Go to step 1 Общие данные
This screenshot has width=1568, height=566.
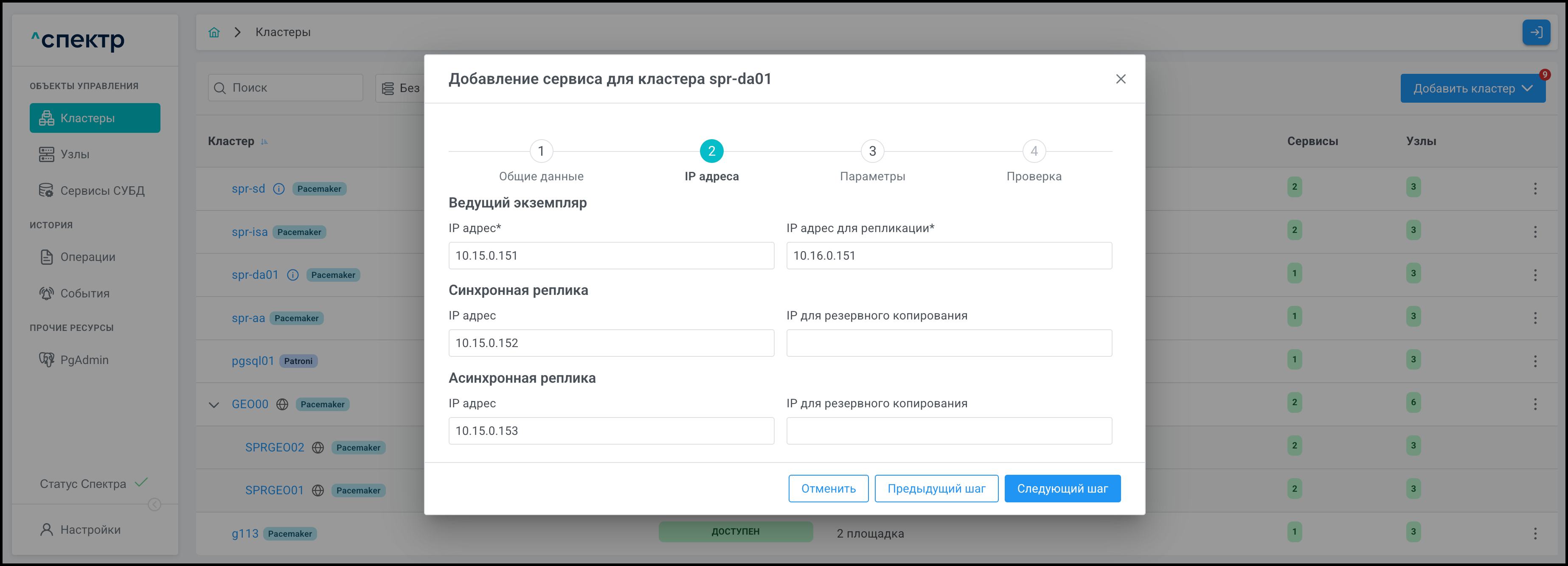pos(540,151)
